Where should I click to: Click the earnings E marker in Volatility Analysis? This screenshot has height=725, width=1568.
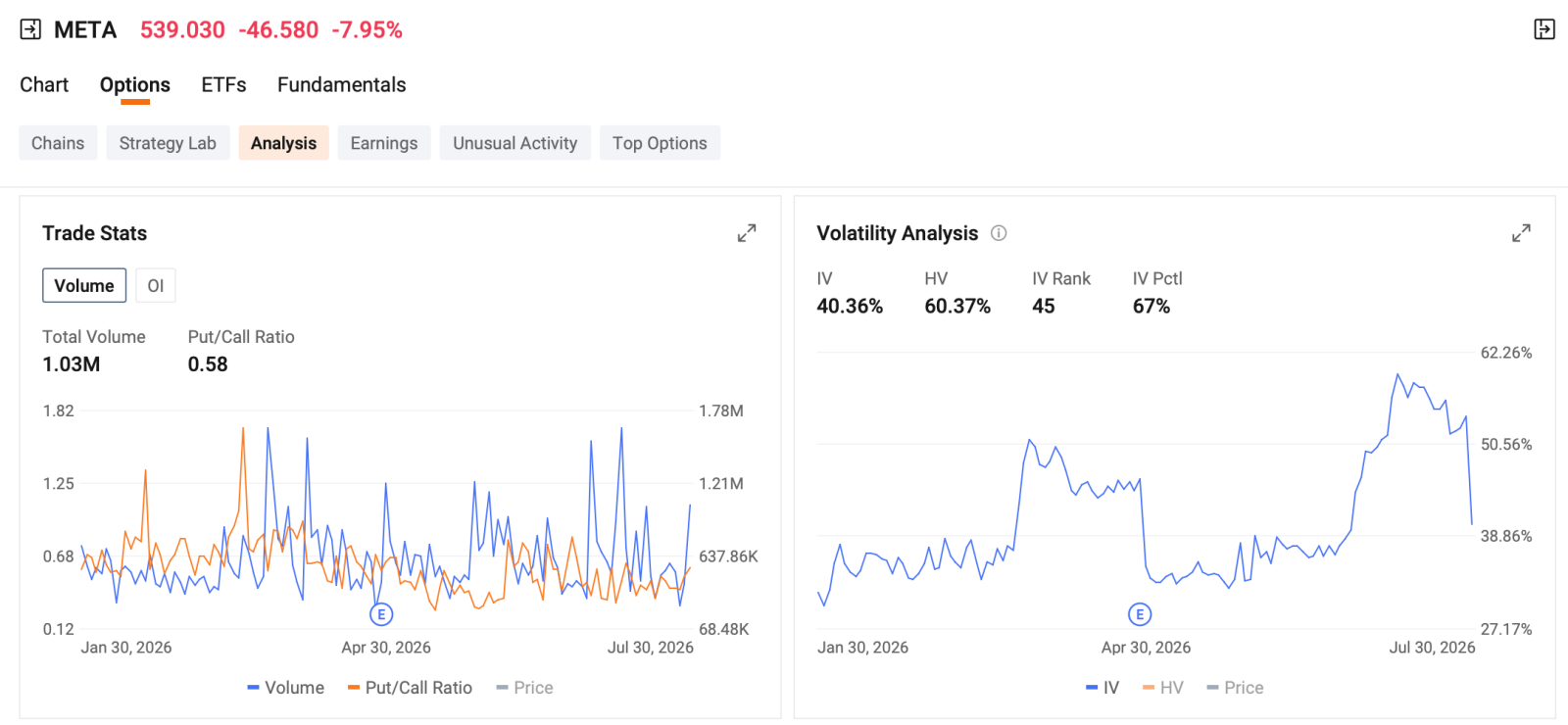click(1139, 614)
